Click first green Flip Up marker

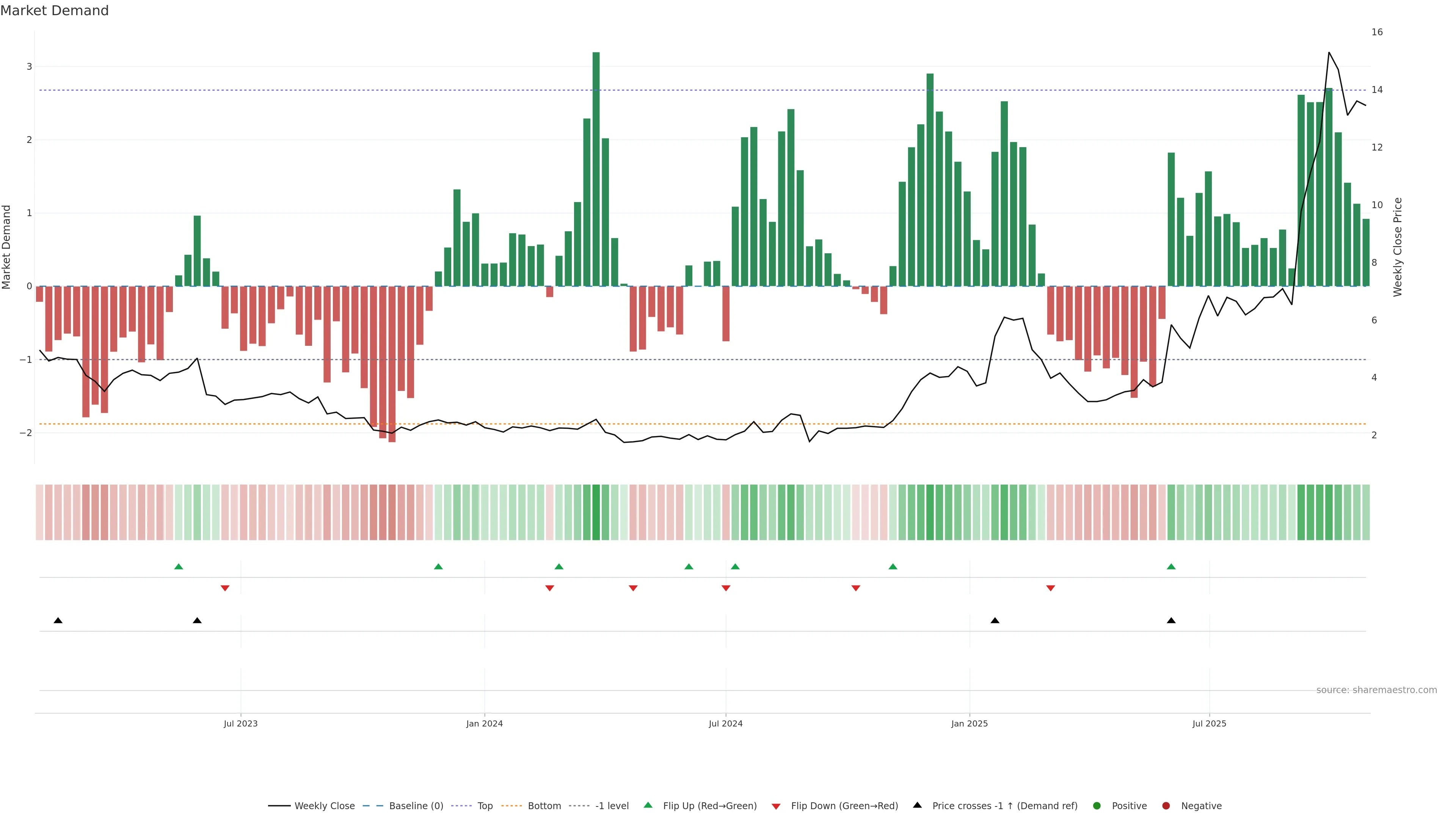179,567
